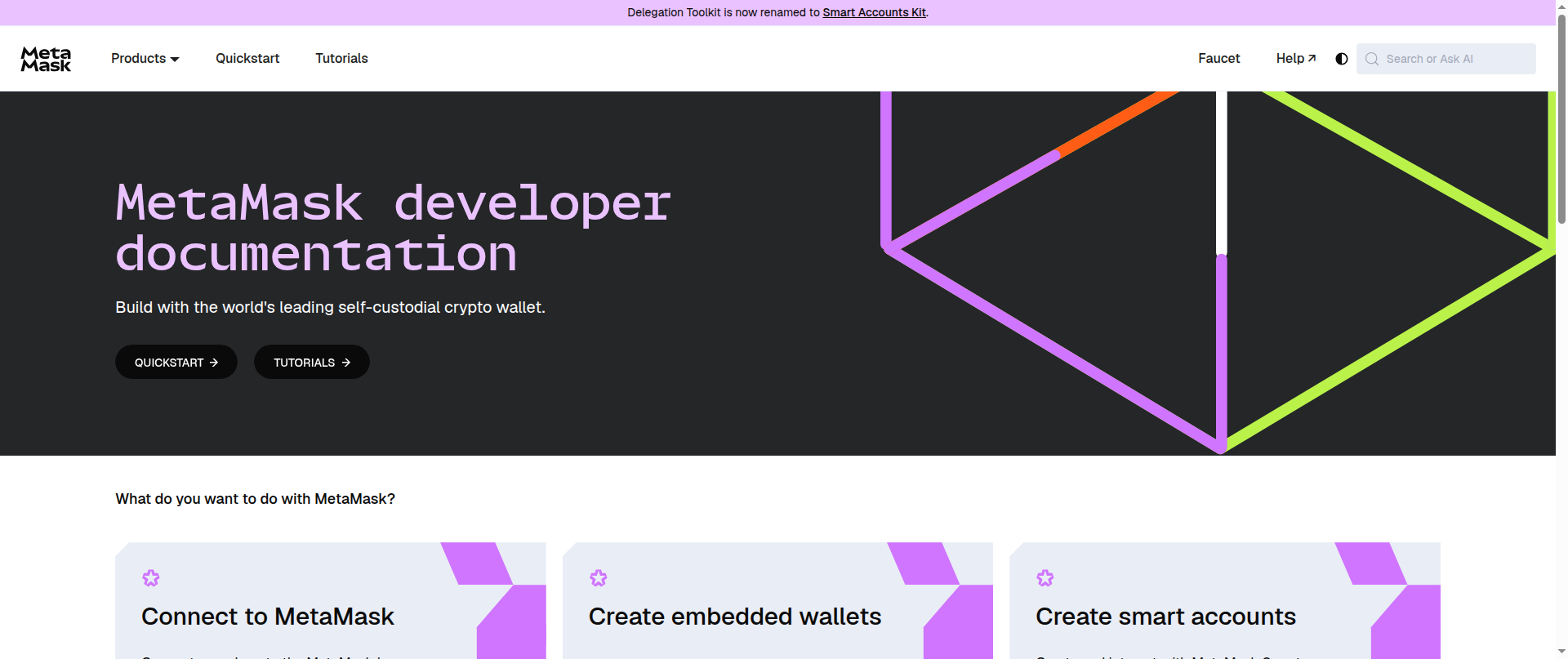Open the Connect to MetaMask card
Viewport: 1568px width, 659px height.
pos(331,601)
